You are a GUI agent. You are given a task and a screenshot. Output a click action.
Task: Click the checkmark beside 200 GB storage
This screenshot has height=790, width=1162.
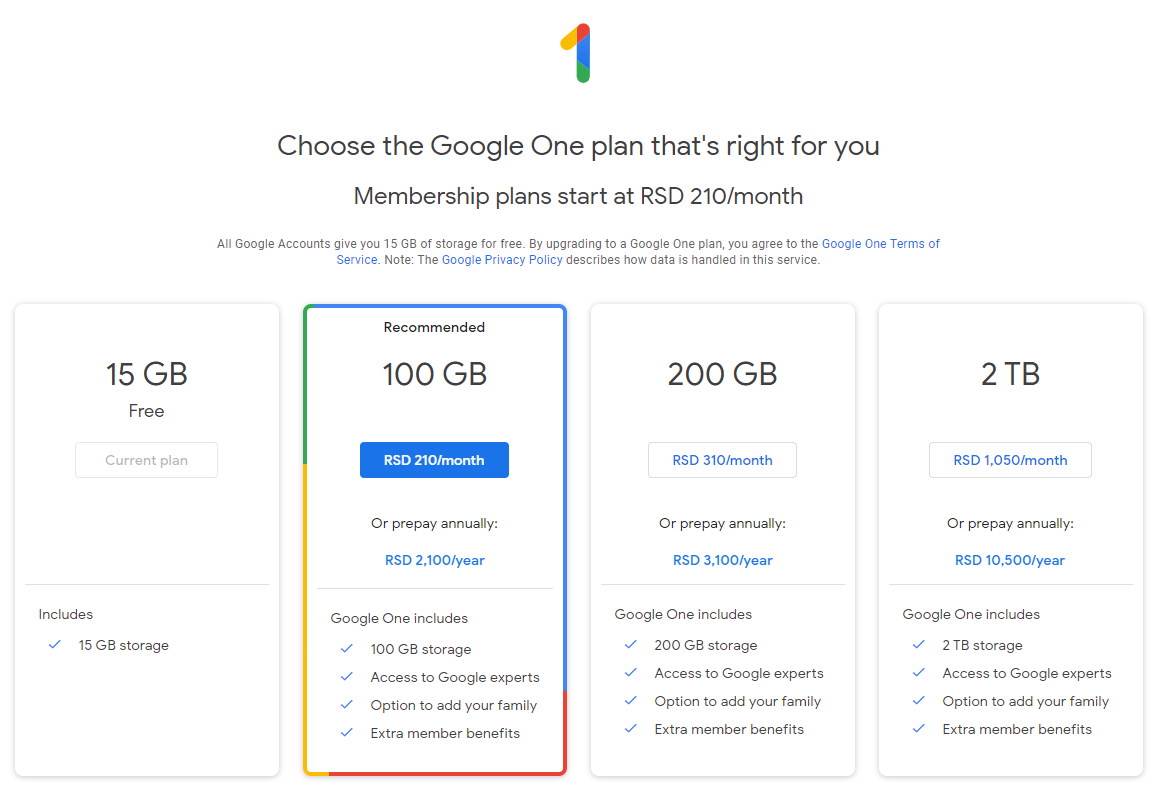631,645
